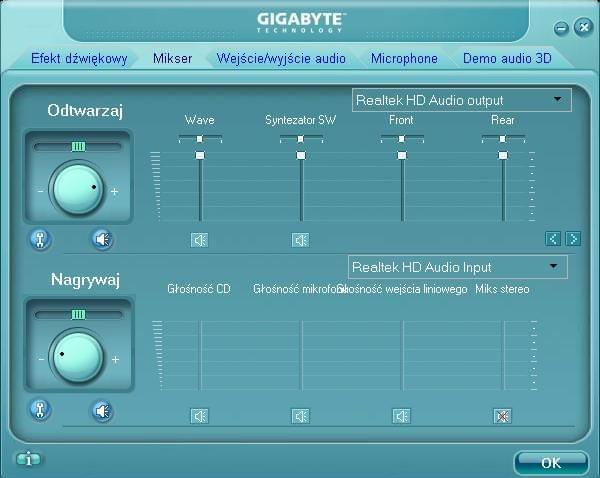Switch to Efekt dźwiękowy tab
This screenshot has height=478, width=600.
pos(79,59)
